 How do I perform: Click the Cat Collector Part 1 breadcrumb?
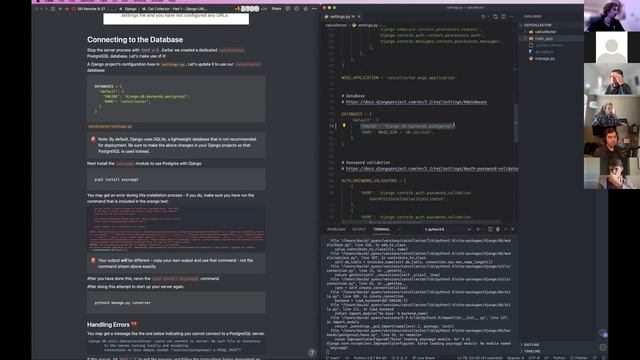[176, 9]
